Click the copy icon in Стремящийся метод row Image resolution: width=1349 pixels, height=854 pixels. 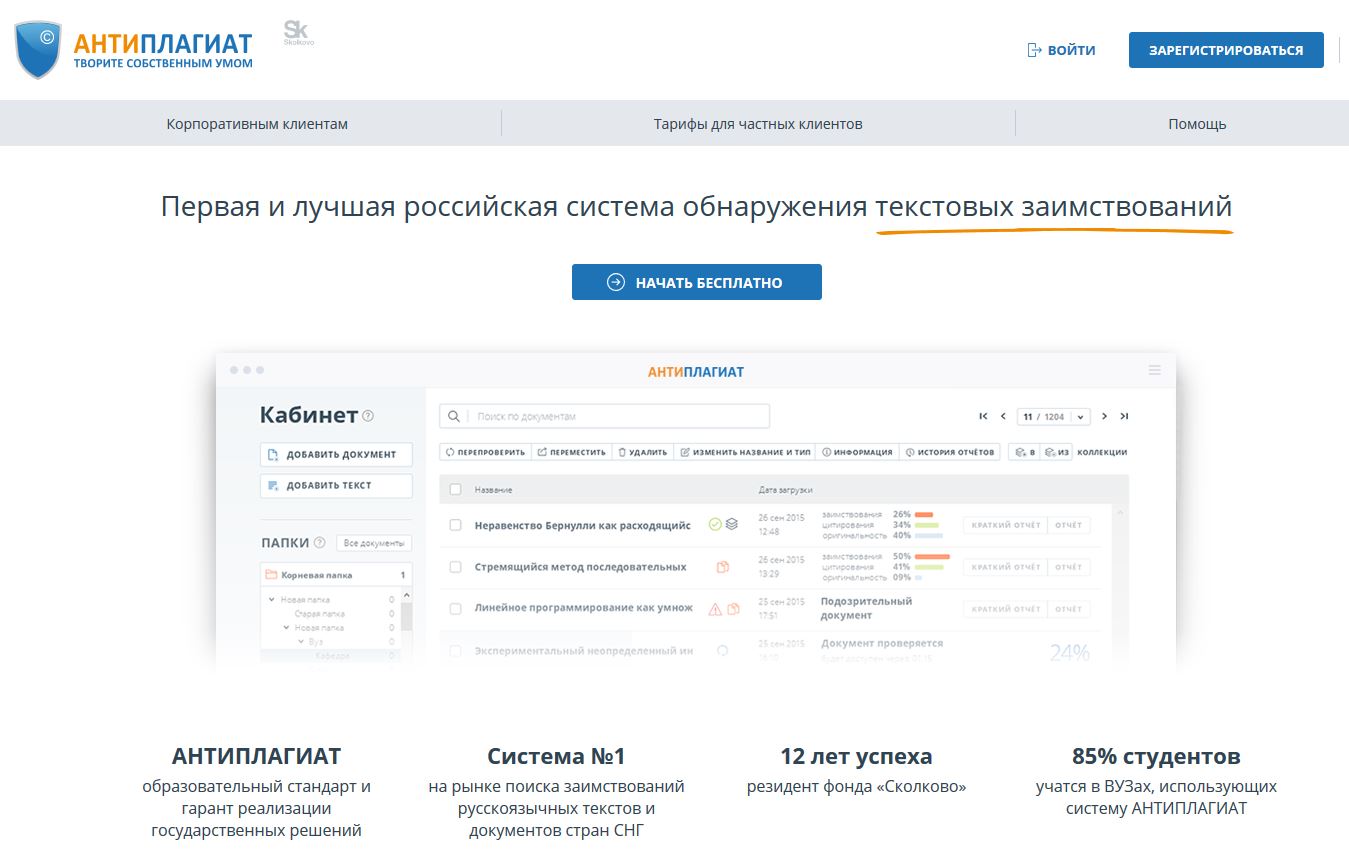click(x=723, y=567)
